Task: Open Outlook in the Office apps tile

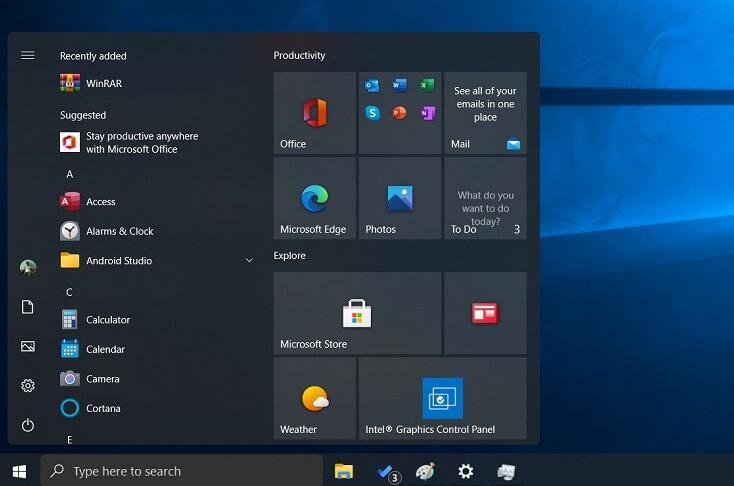Action: coord(372,86)
